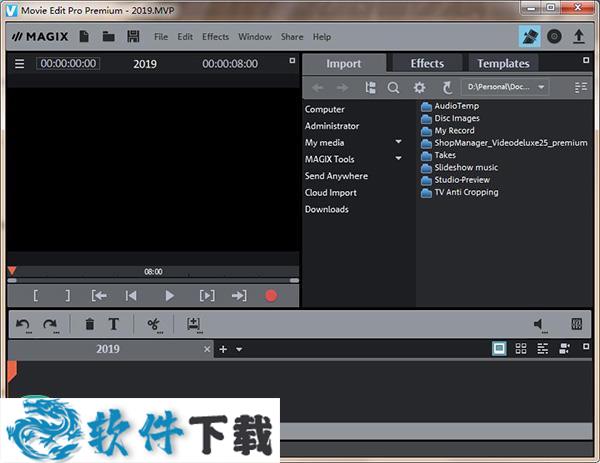Jump to the range start
Image resolution: width=600 pixels, height=463 pixels.
[99, 296]
